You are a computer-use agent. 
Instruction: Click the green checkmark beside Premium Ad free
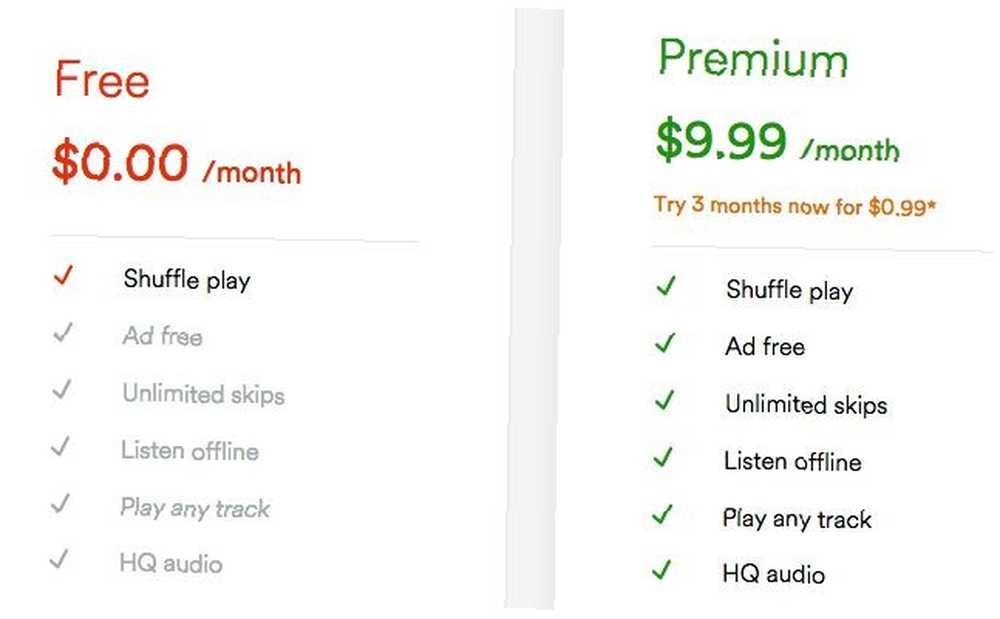coord(665,343)
